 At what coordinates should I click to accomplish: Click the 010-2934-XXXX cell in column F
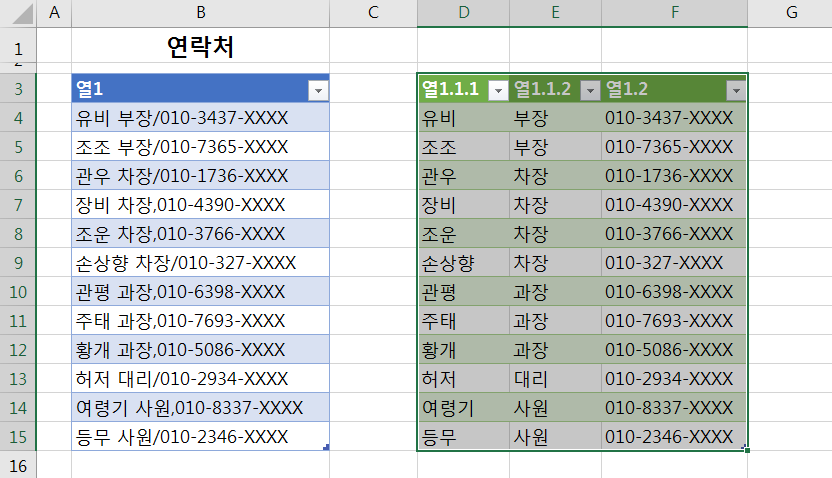pyautogui.click(x=674, y=378)
